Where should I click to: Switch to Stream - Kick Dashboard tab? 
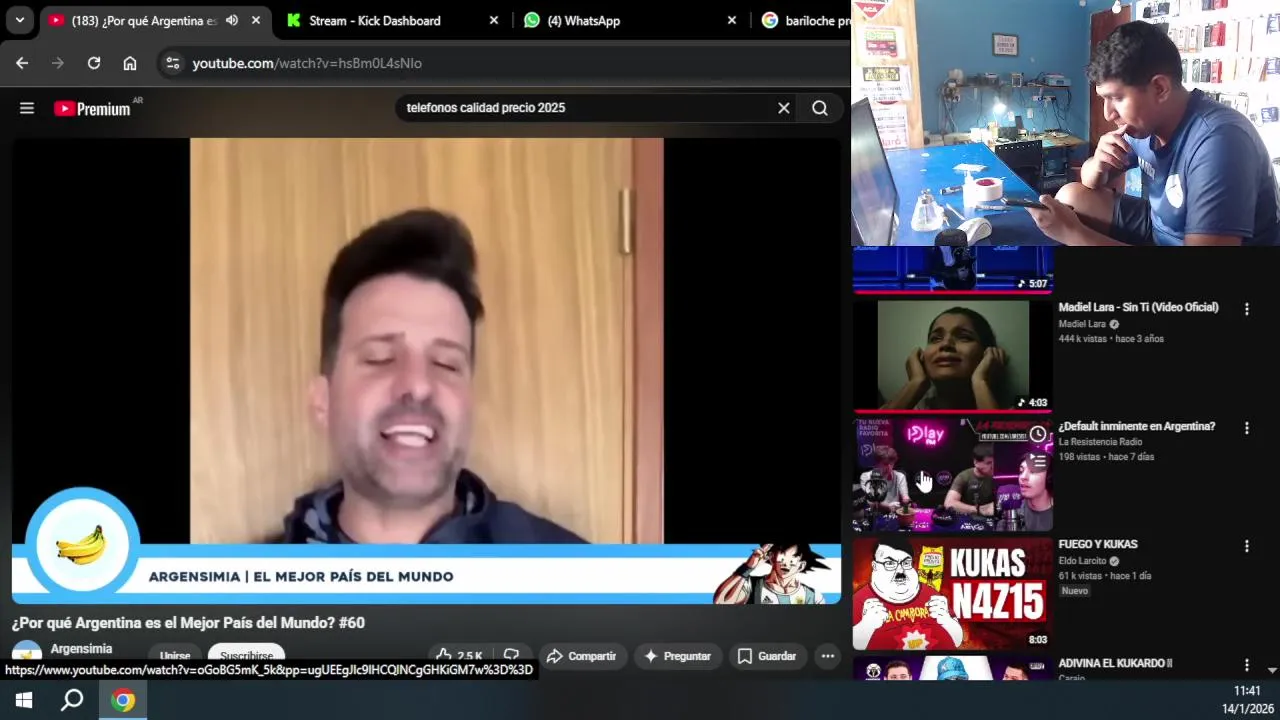390,20
